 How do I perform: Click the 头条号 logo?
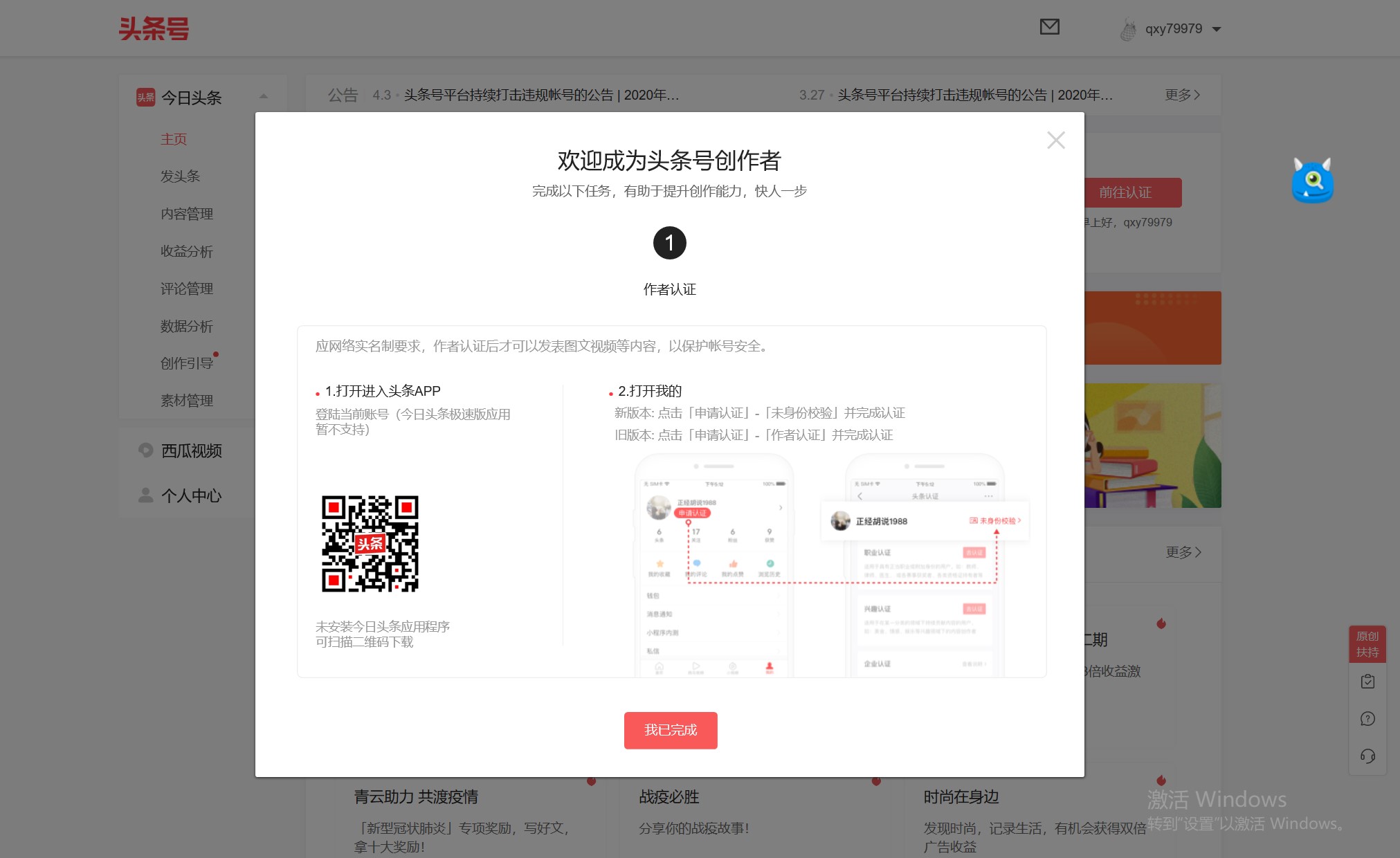click(155, 28)
